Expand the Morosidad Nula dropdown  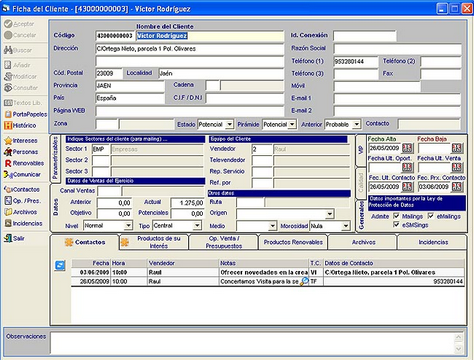(346, 226)
